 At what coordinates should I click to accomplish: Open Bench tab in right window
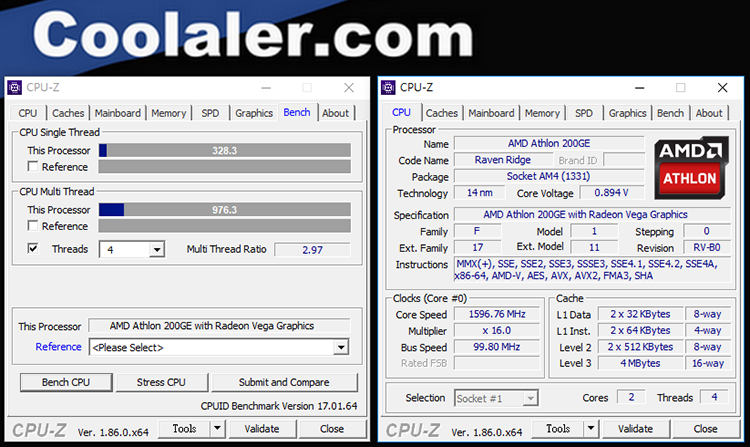pos(670,113)
